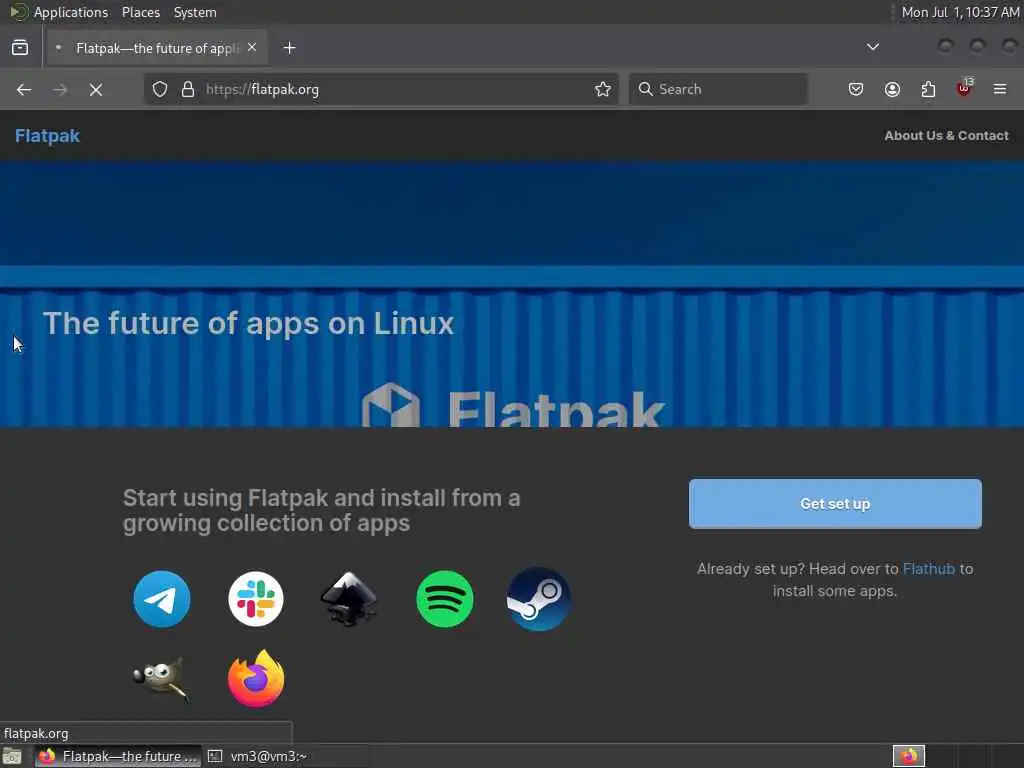This screenshot has height=768, width=1024.
Task: Open the Firefox account menu
Action: [892, 89]
